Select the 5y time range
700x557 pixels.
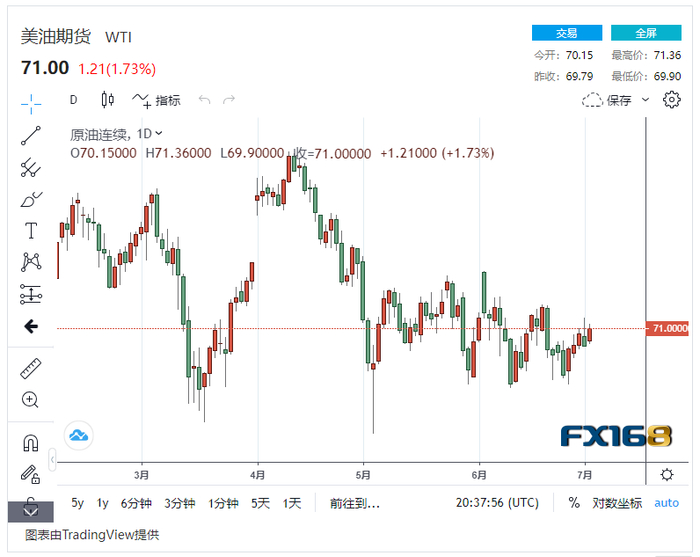click(x=78, y=503)
